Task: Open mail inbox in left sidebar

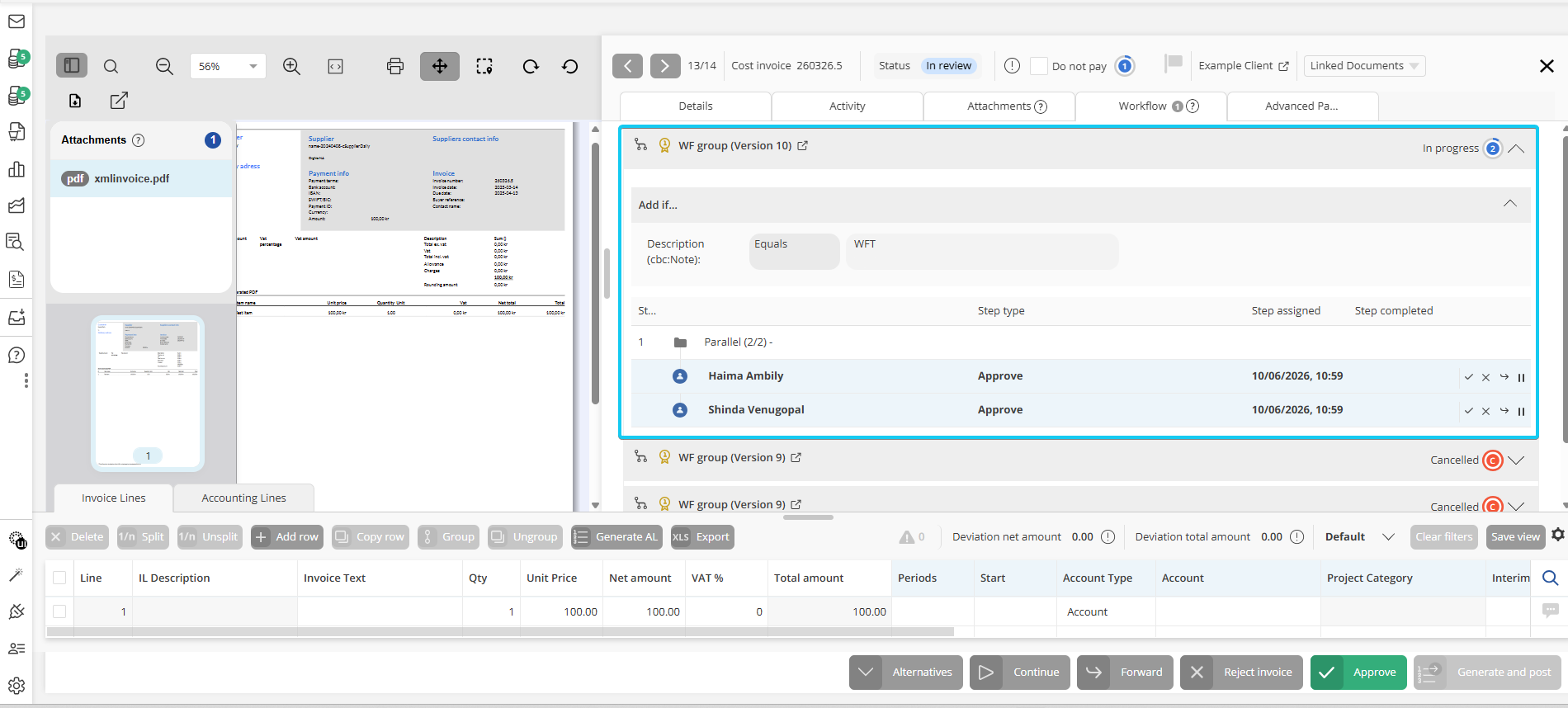Action: click(x=17, y=21)
